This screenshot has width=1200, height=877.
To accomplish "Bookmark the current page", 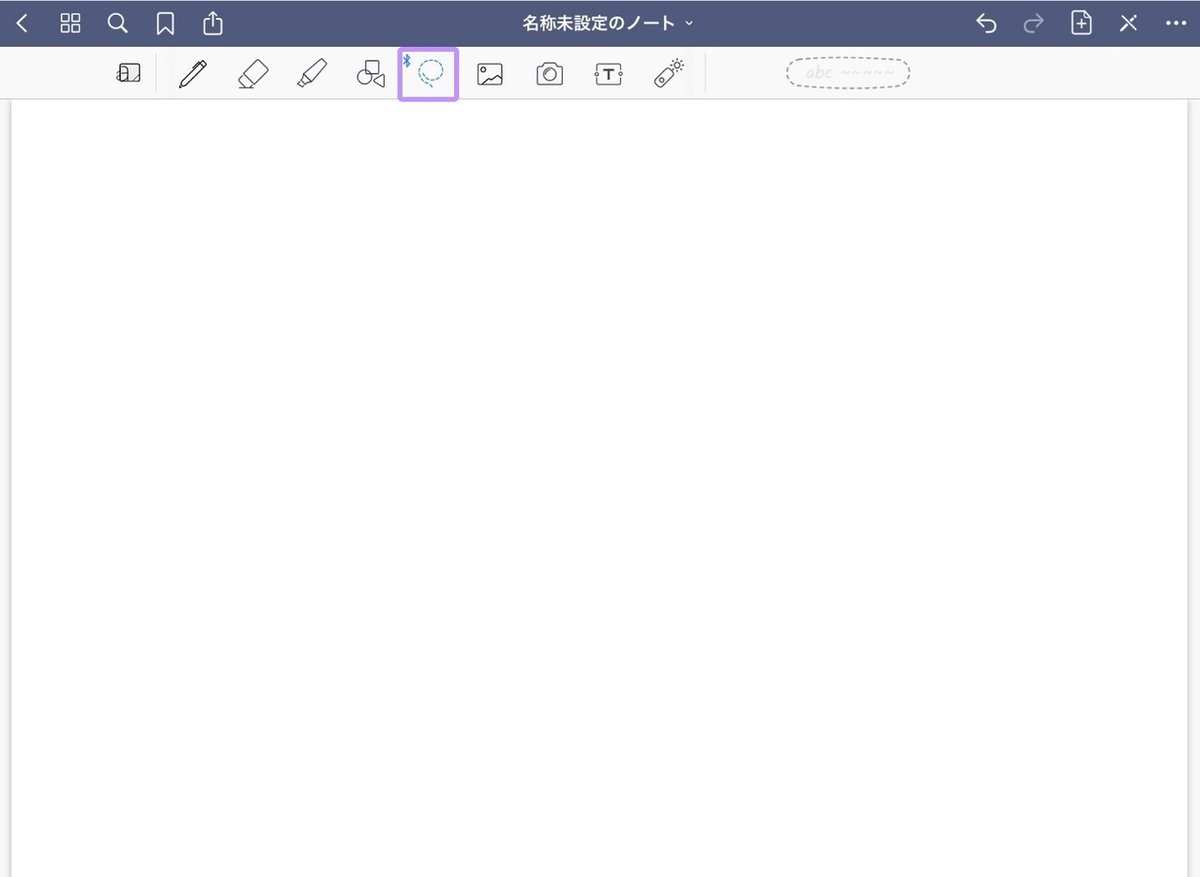I will point(165,23).
